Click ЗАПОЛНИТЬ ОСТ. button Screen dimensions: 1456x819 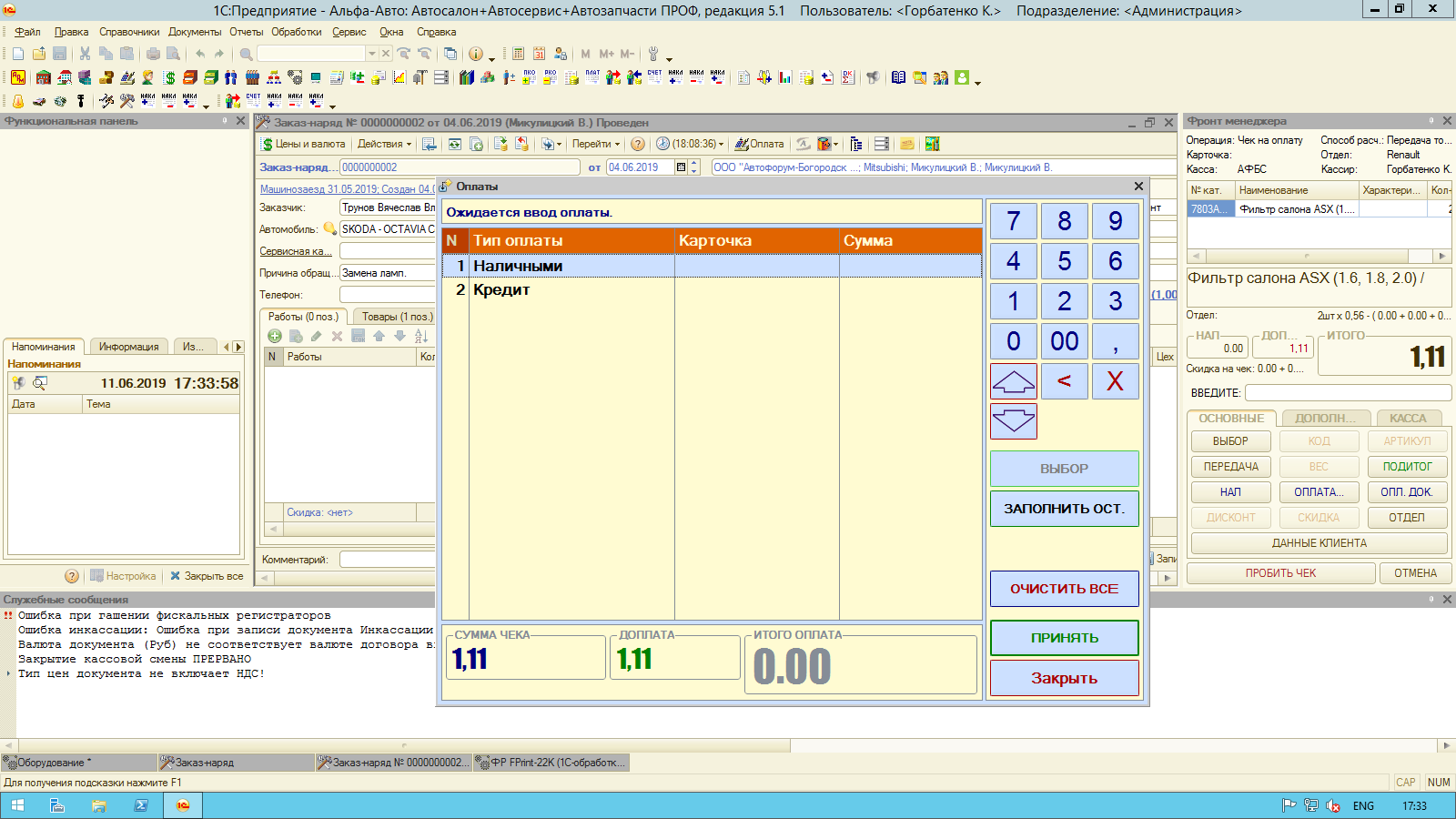1065,509
